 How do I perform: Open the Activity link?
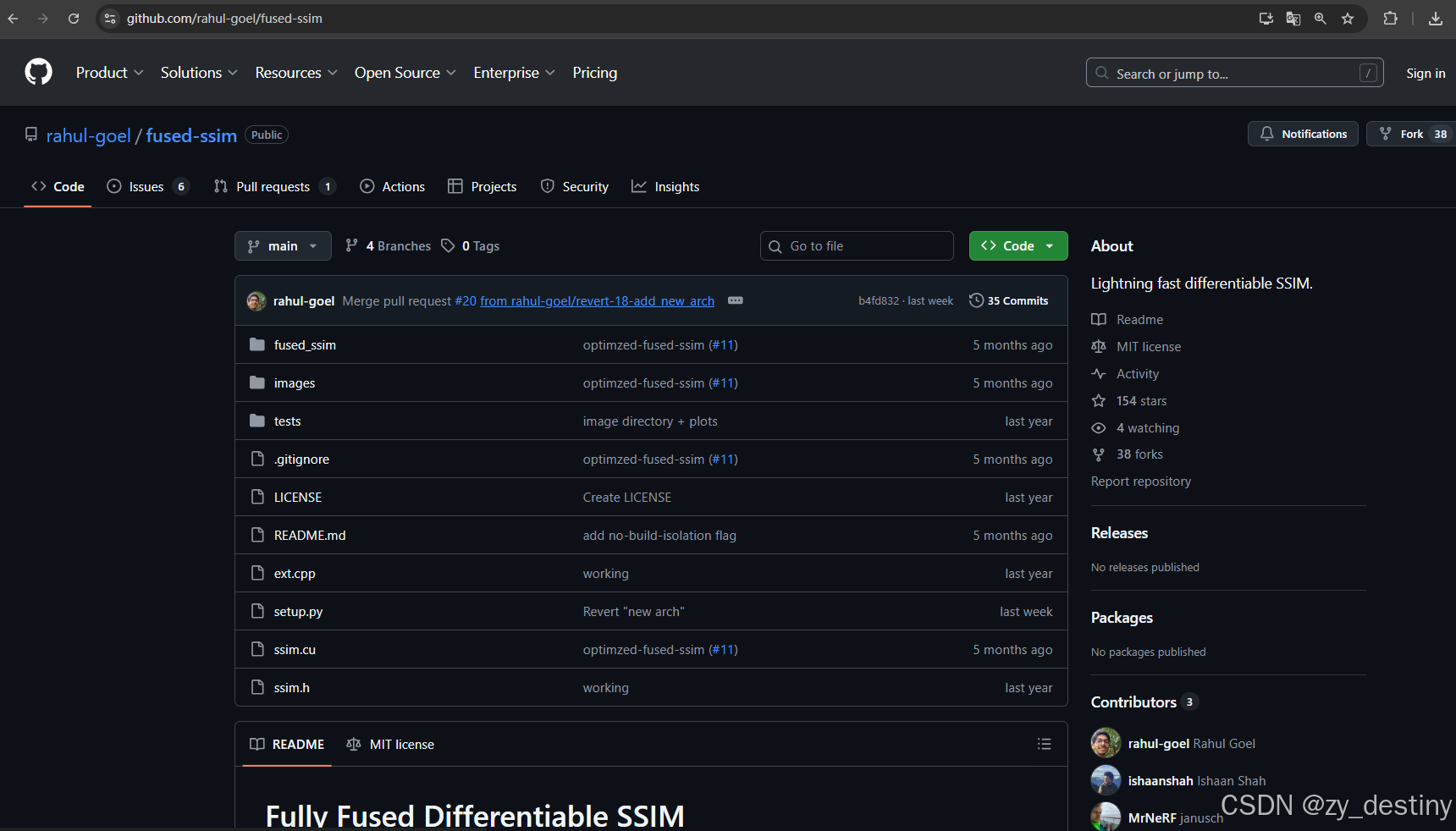pyautogui.click(x=1137, y=373)
